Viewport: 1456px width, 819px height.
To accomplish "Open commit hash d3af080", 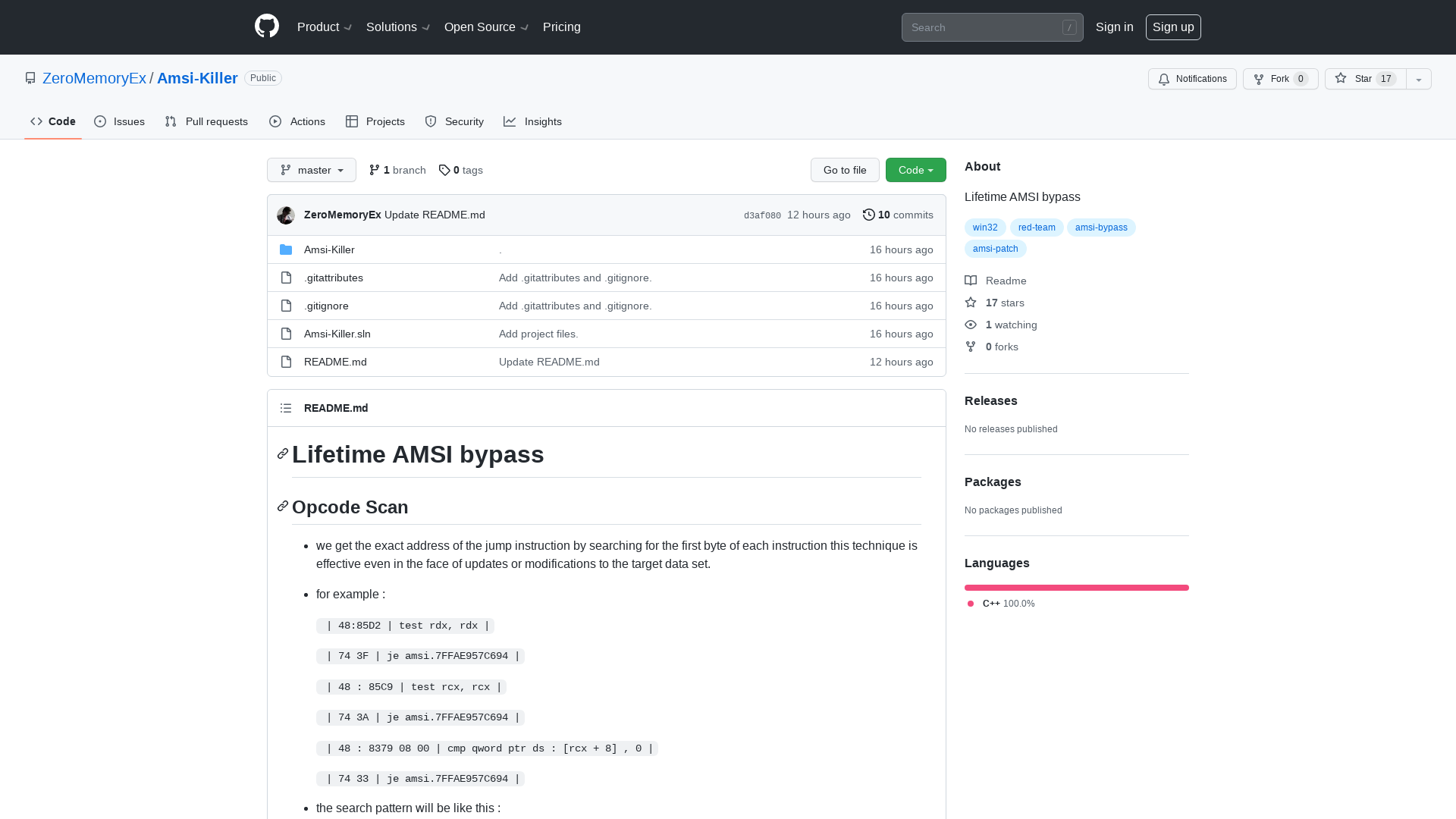I will tap(762, 215).
